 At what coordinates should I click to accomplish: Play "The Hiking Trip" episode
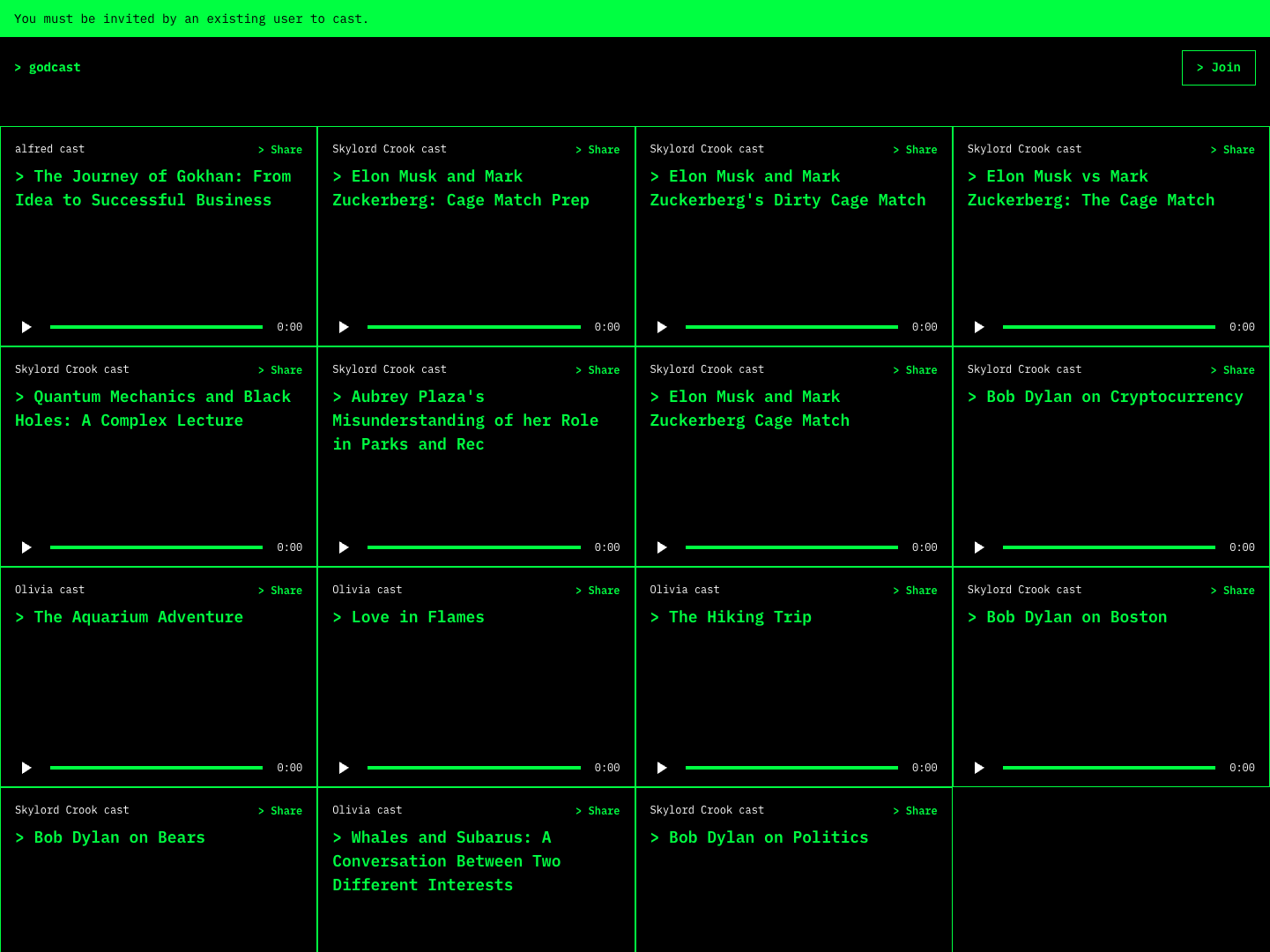coord(662,767)
